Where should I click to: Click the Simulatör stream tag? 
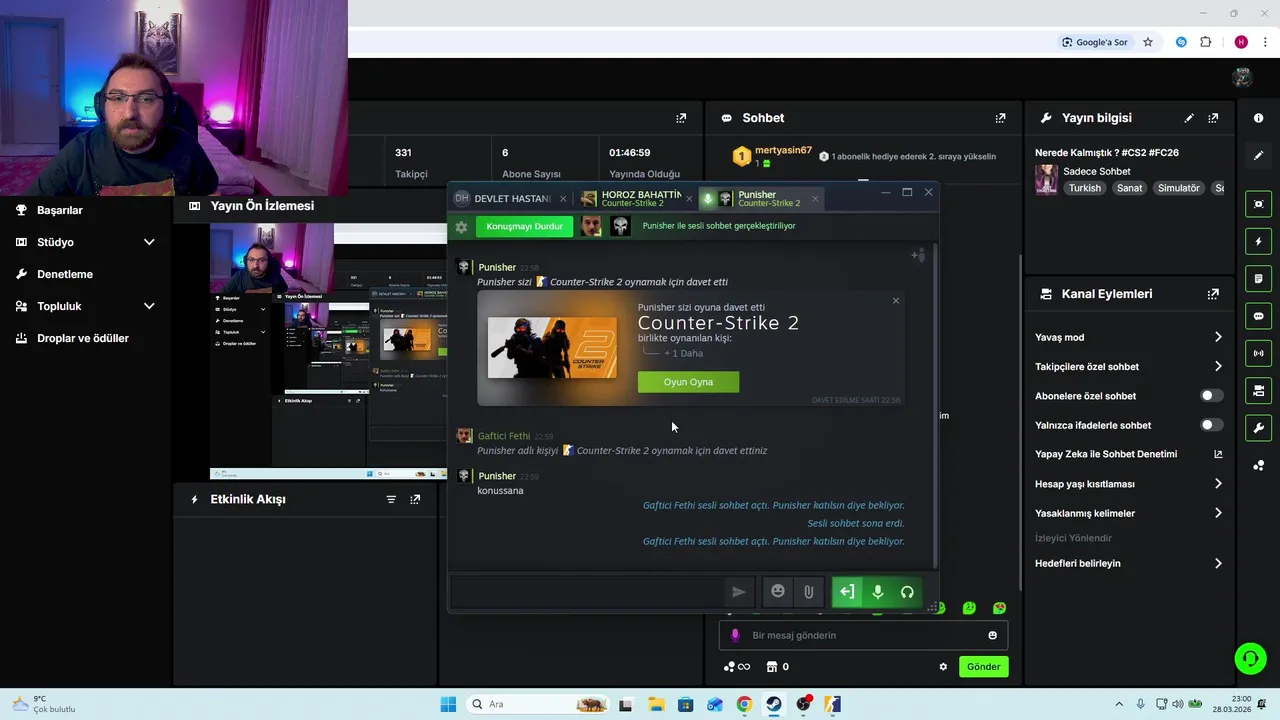(x=1178, y=188)
